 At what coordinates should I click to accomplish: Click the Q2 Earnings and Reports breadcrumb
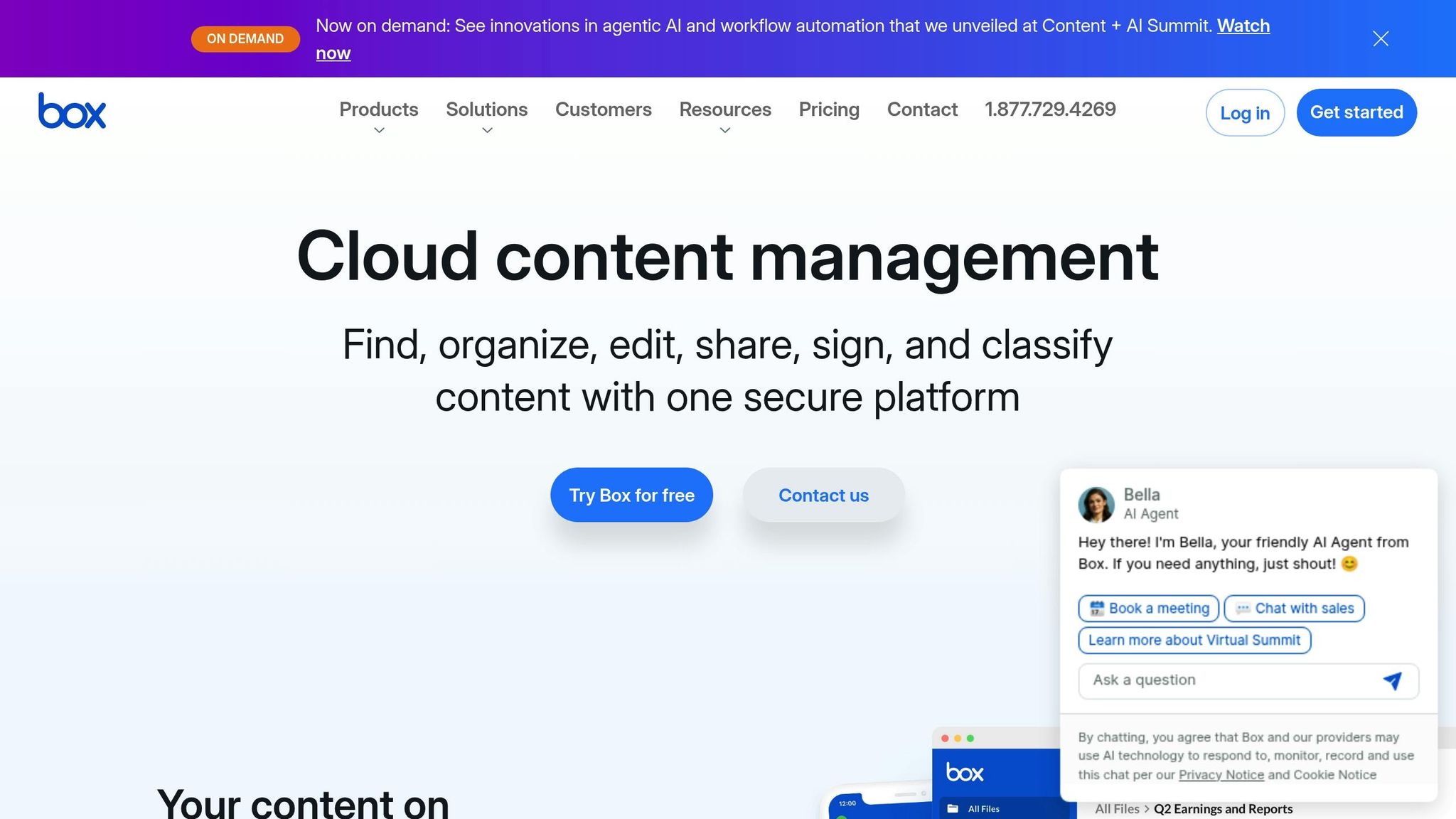(1223, 809)
